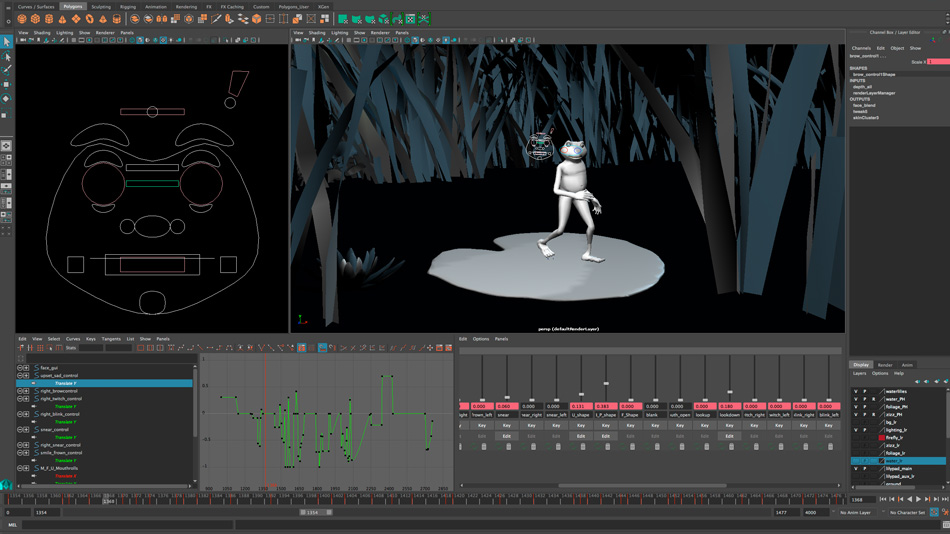Image resolution: width=950 pixels, height=534 pixels.
Task: Open the No Anim Layer dropdown
Action: click(x=856, y=512)
